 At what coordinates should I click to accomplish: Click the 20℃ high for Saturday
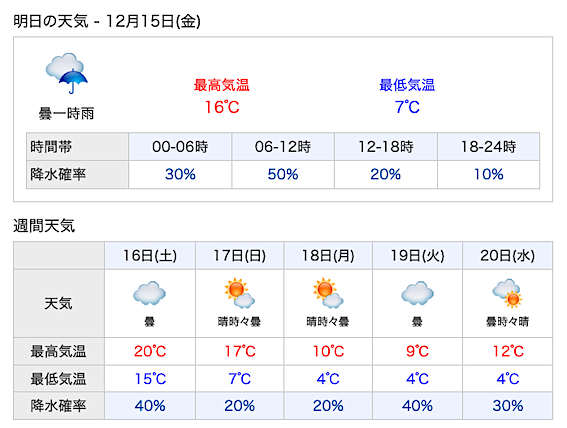[x=150, y=351]
